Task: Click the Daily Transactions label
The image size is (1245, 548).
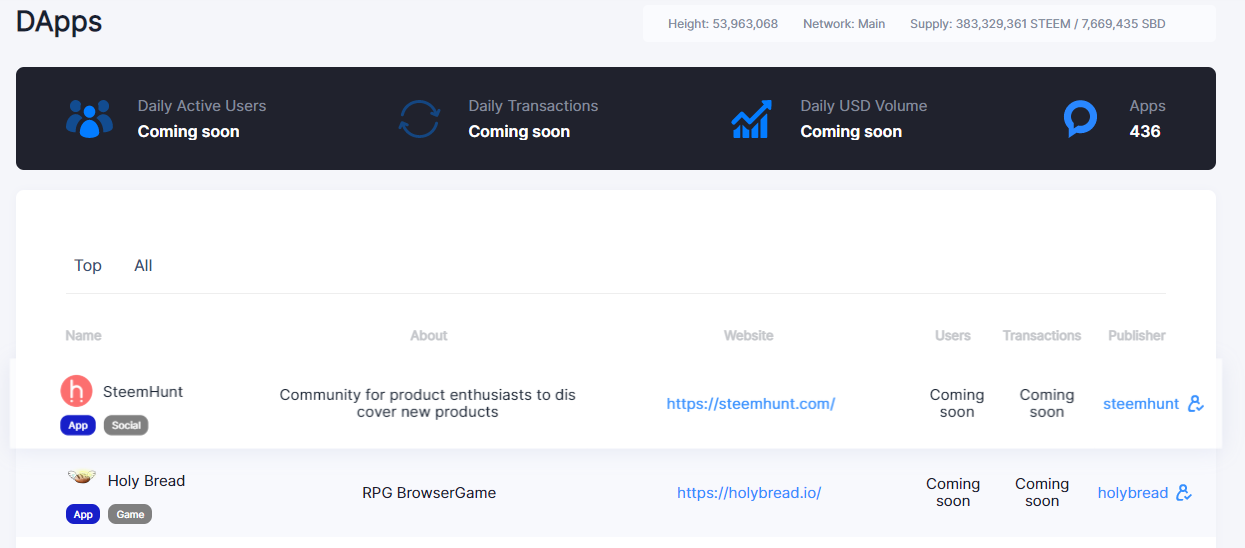Action: click(533, 106)
